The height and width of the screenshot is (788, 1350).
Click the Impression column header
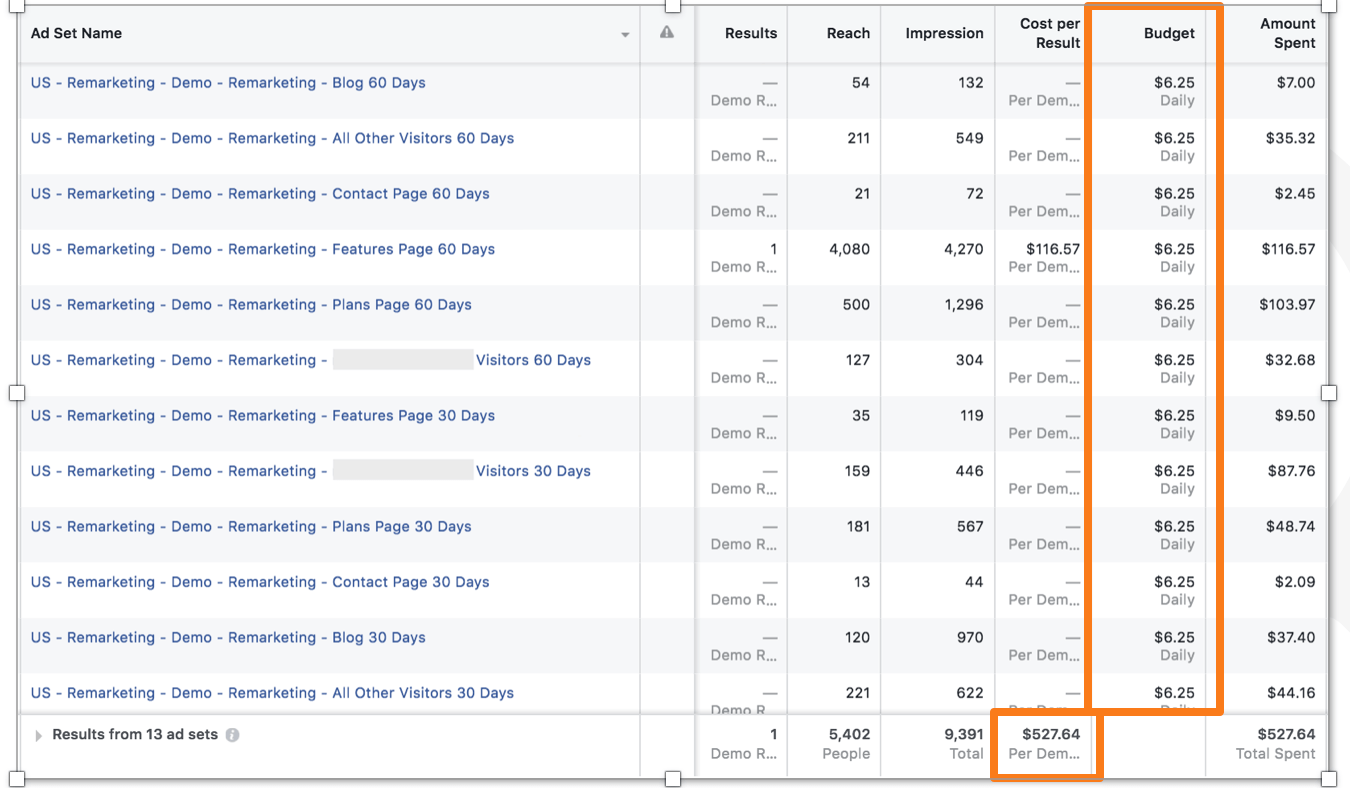click(x=944, y=33)
